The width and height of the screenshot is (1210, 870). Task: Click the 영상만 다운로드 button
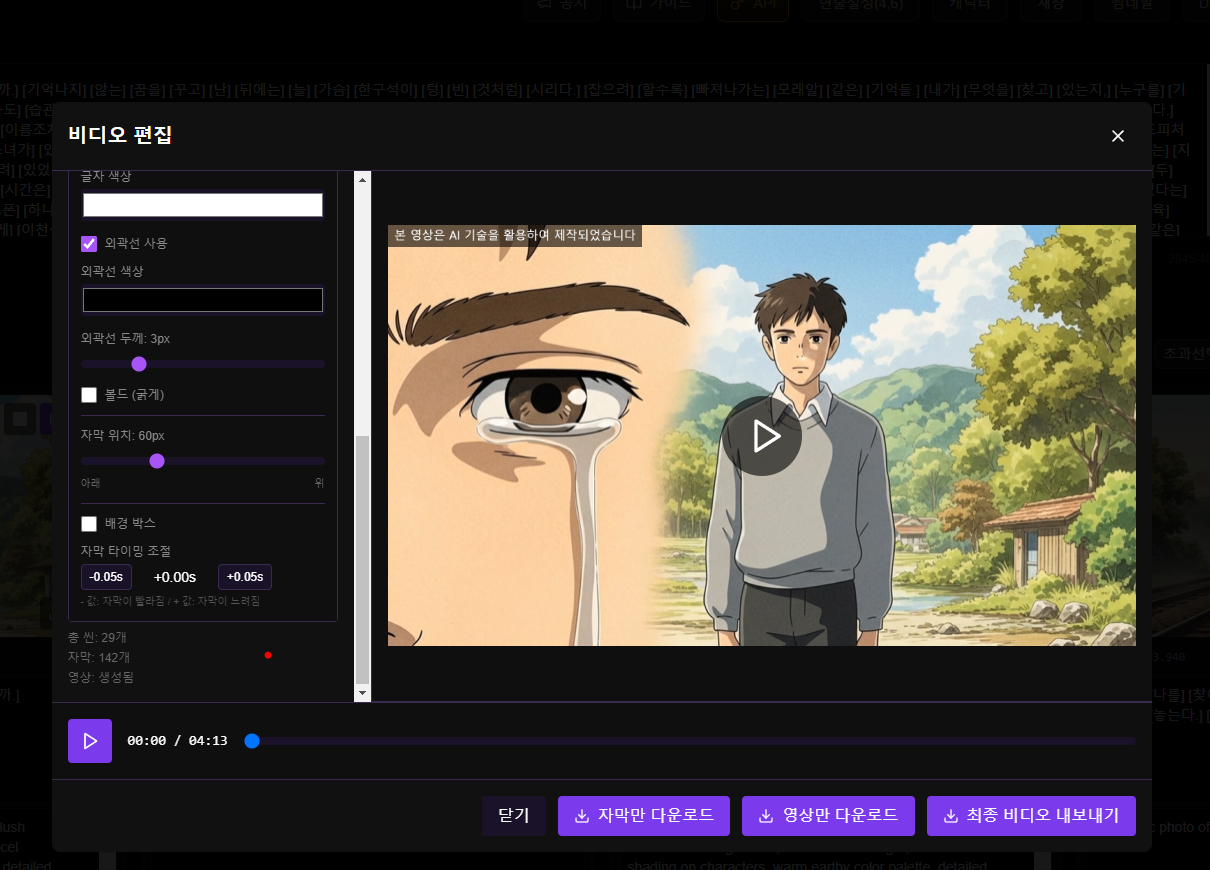pos(828,816)
